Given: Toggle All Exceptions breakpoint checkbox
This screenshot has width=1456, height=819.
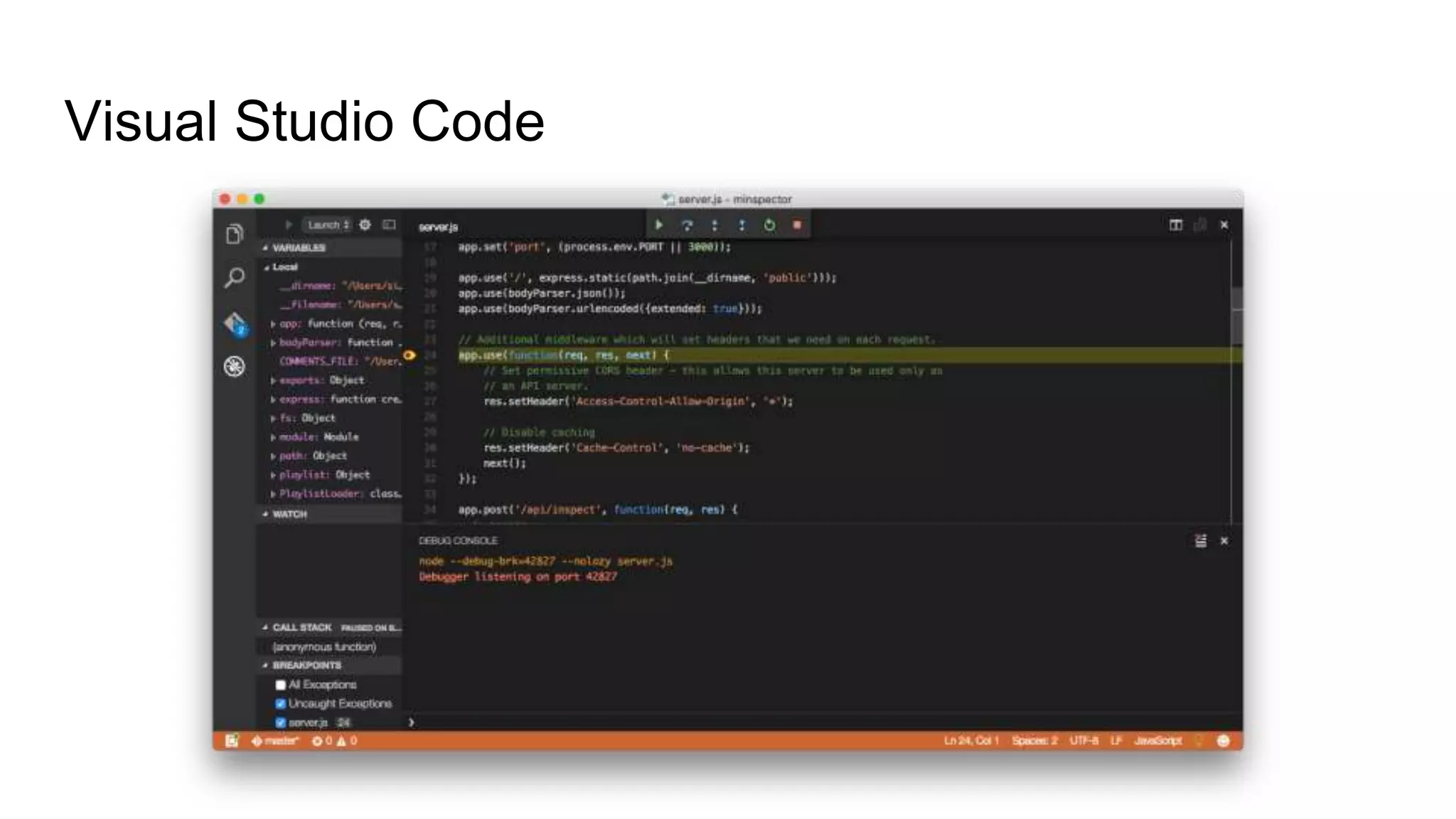Looking at the screenshot, I should (x=280, y=685).
